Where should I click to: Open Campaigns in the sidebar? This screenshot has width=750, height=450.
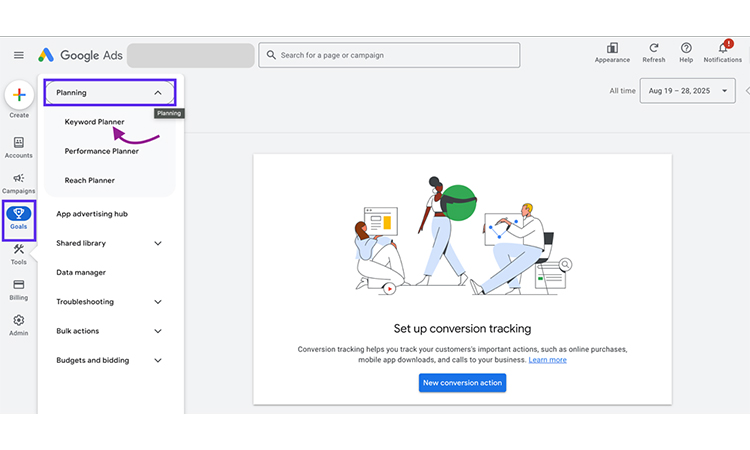coord(19,183)
